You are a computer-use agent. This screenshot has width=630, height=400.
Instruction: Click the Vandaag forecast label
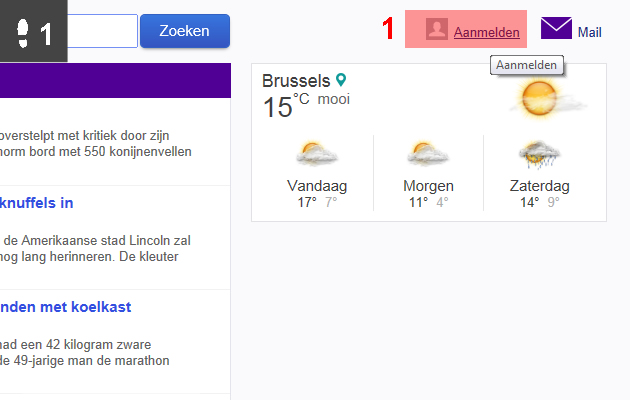point(317,186)
